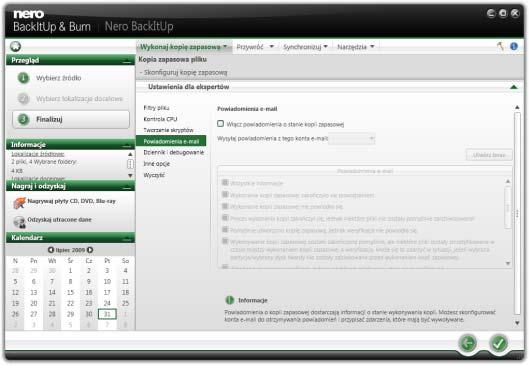Select 'Wyczyść' settings entry
The height and width of the screenshot is (365, 529).
coord(154,175)
